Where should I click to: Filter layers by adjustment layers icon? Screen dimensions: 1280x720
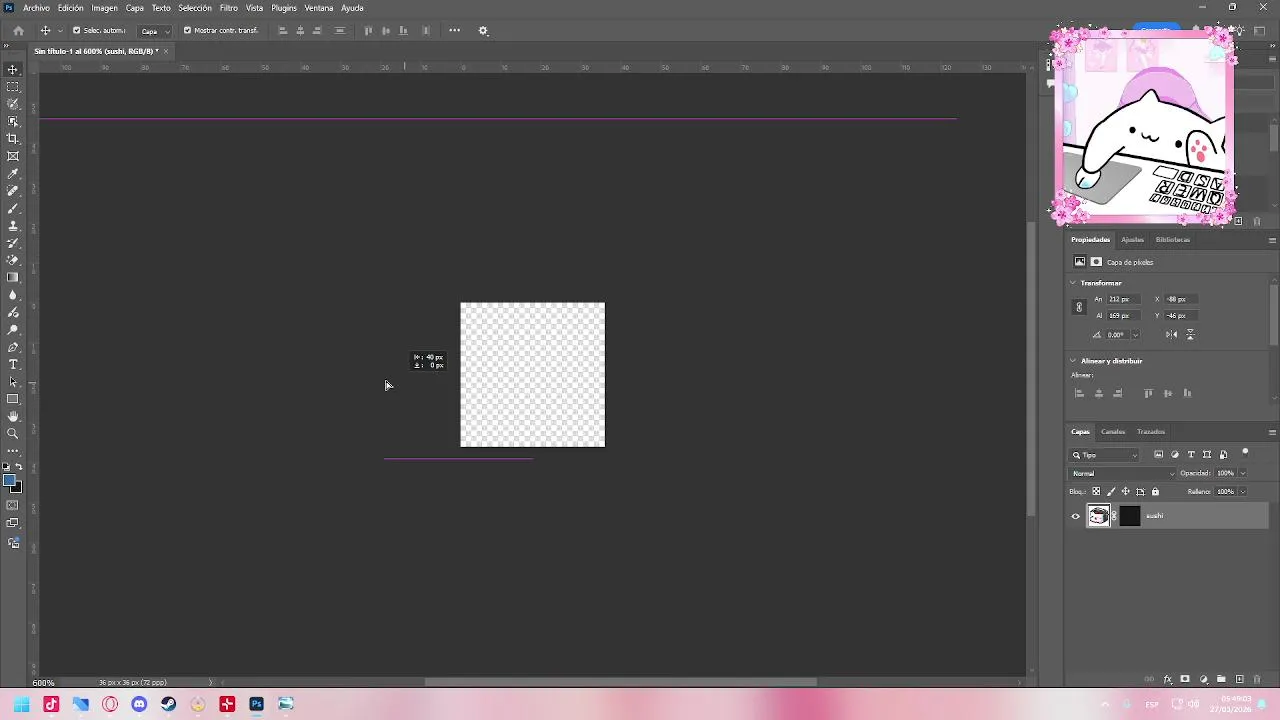pos(1175,455)
